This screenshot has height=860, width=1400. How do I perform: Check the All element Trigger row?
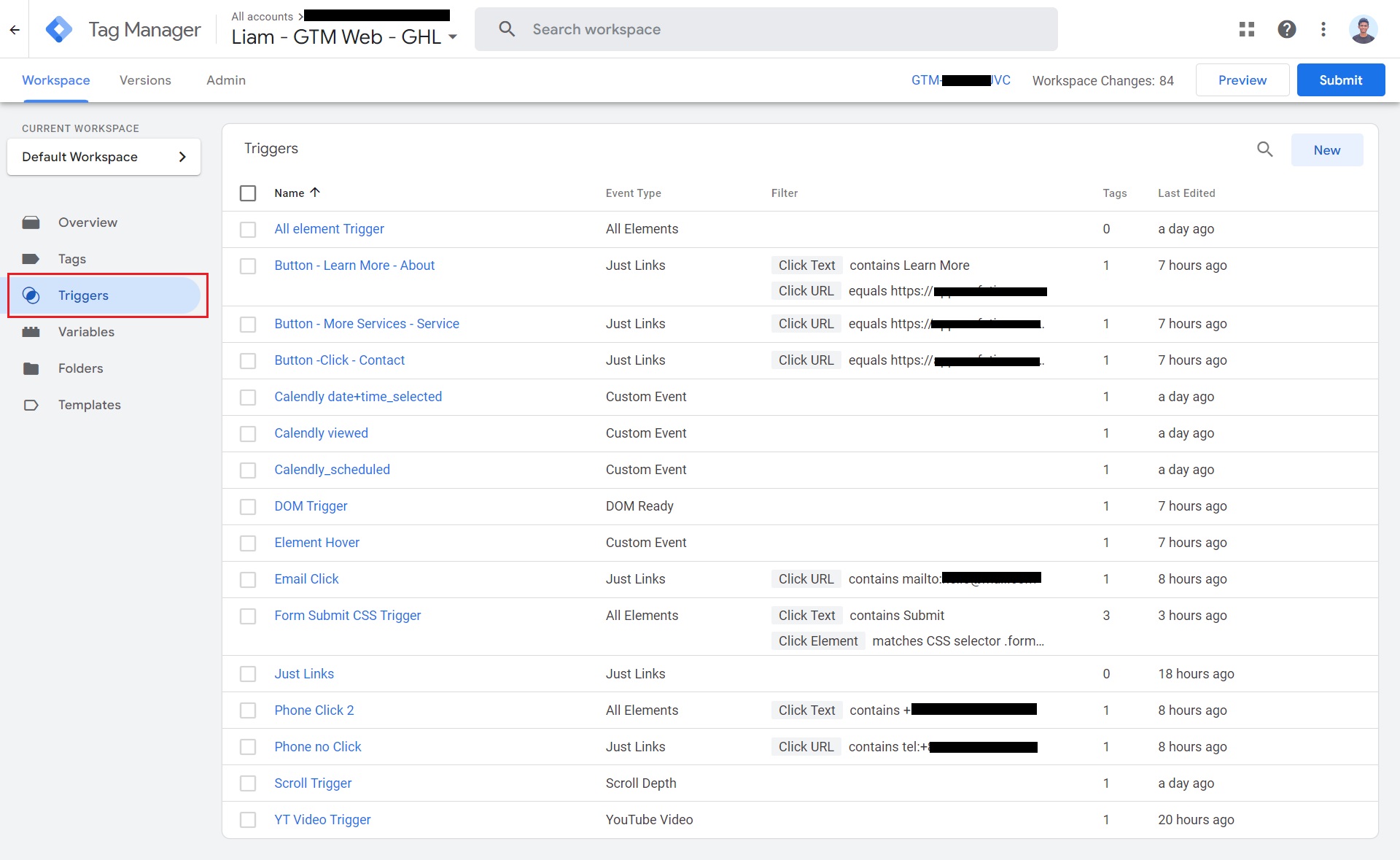click(248, 230)
